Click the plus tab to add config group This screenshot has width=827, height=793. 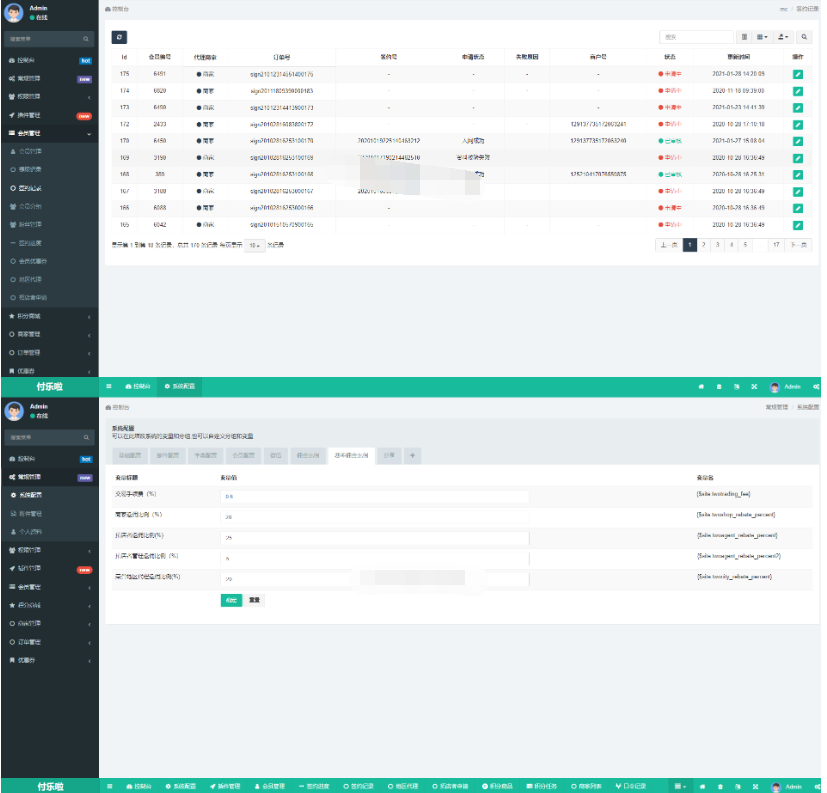[x=413, y=455]
